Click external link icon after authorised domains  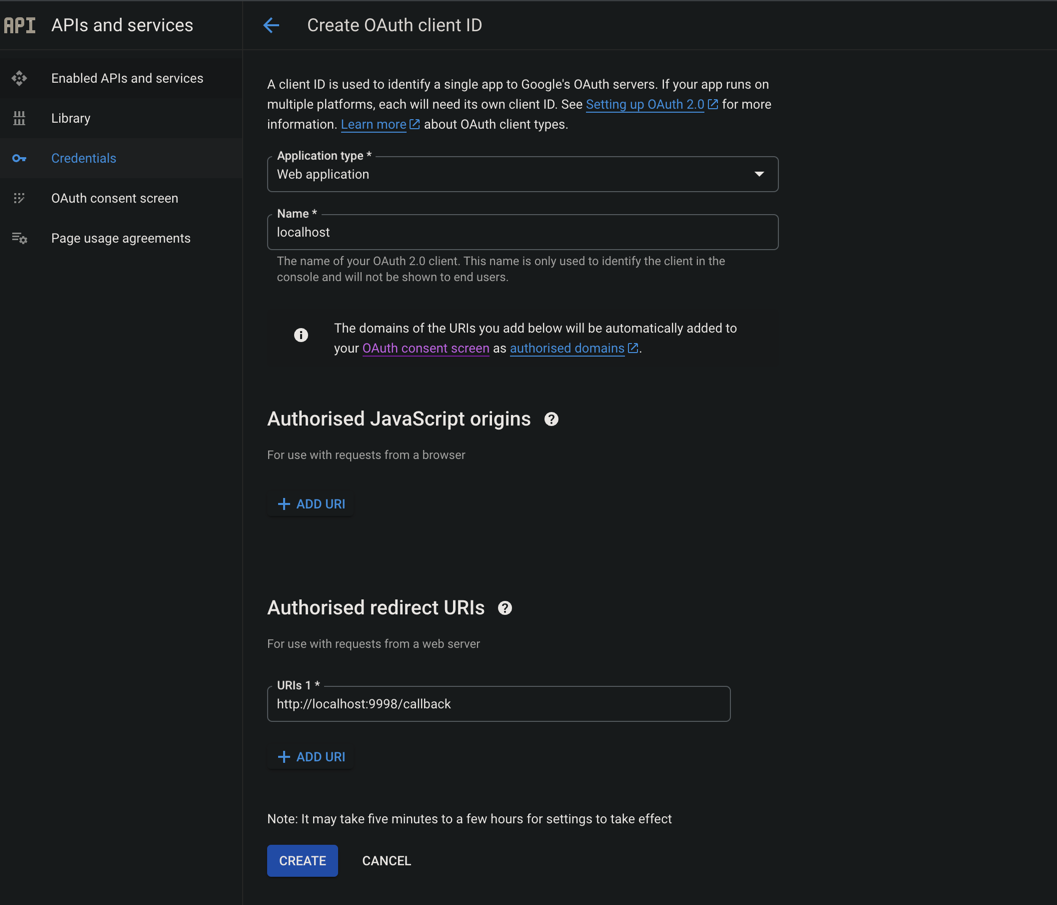pyautogui.click(x=633, y=348)
